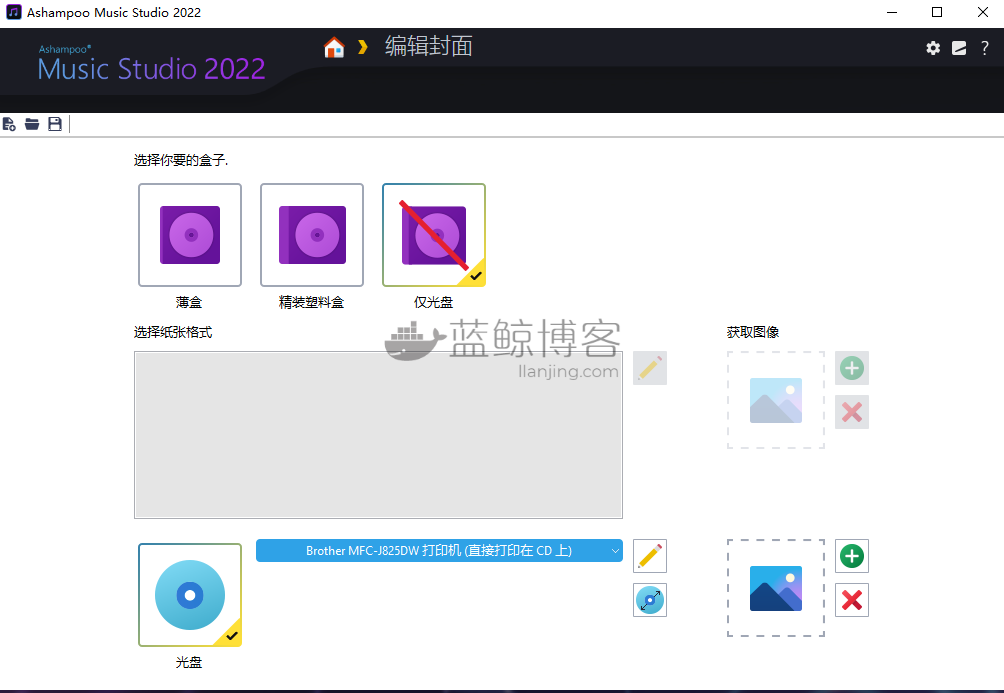Click the lower image placeholder thumbnail
This screenshot has width=1004, height=693.
click(776, 588)
